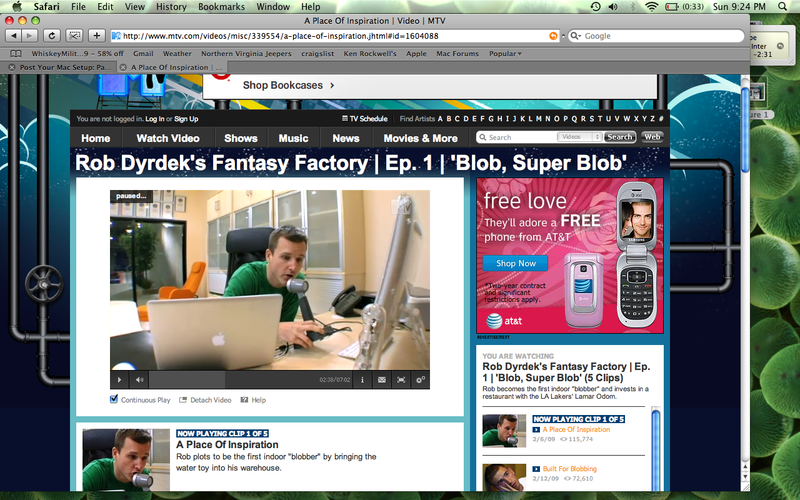Open the Watch Video nav item
The height and width of the screenshot is (500, 800).
168,138
